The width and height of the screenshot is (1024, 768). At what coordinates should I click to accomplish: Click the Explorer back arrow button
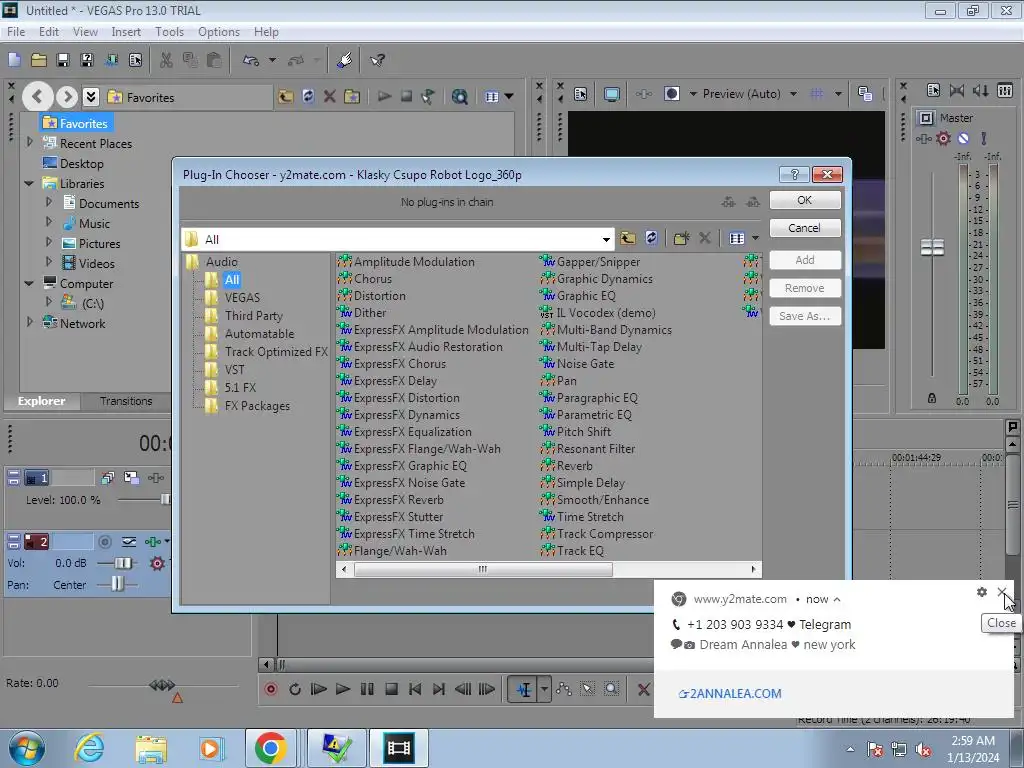click(37, 97)
